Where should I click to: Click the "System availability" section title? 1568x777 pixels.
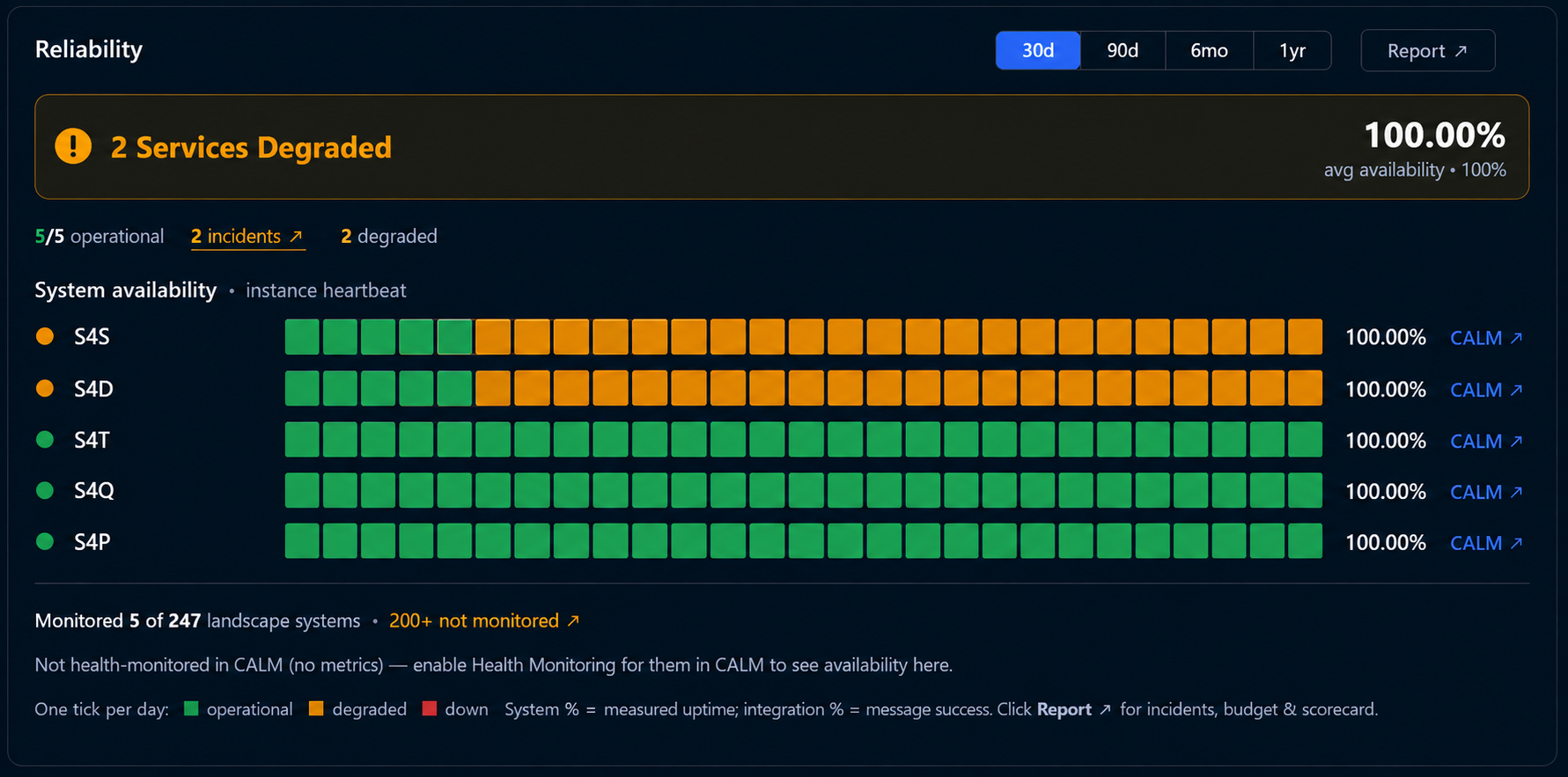126,290
